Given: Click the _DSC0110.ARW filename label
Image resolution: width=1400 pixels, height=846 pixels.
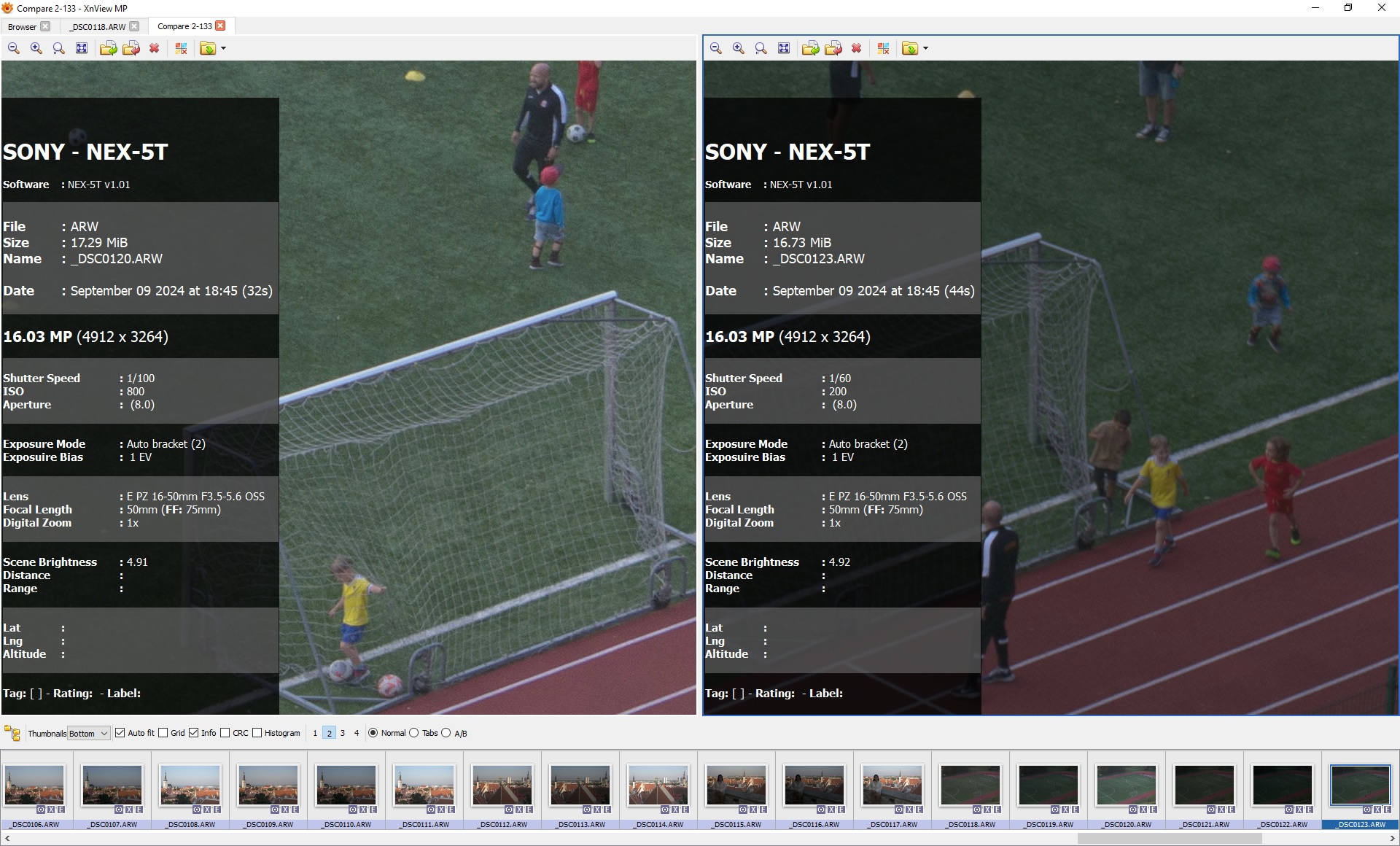Looking at the screenshot, I should click(347, 824).
